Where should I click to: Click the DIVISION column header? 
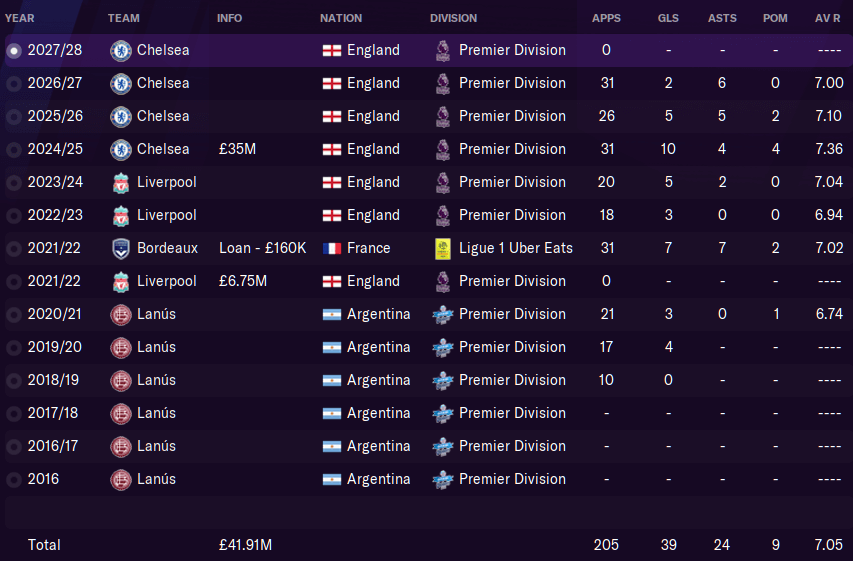[453, 18]
